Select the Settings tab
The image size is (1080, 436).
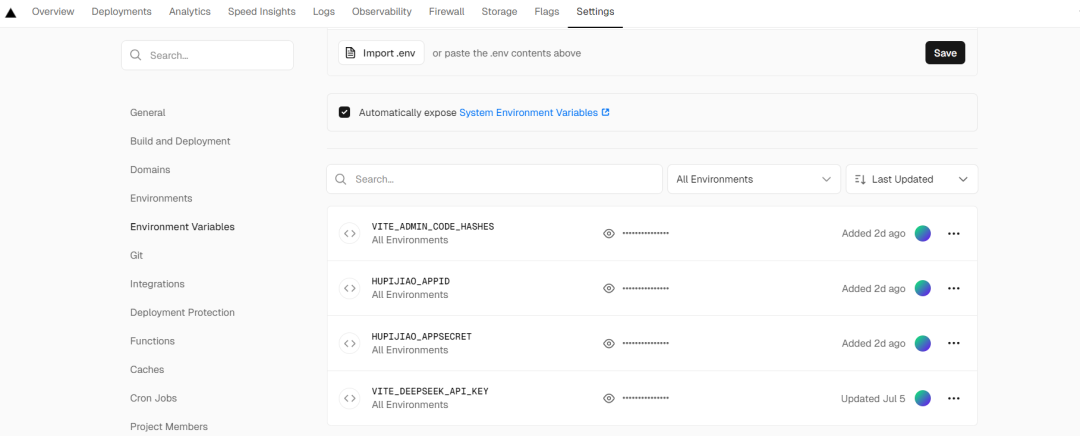(x=595, y=12)
